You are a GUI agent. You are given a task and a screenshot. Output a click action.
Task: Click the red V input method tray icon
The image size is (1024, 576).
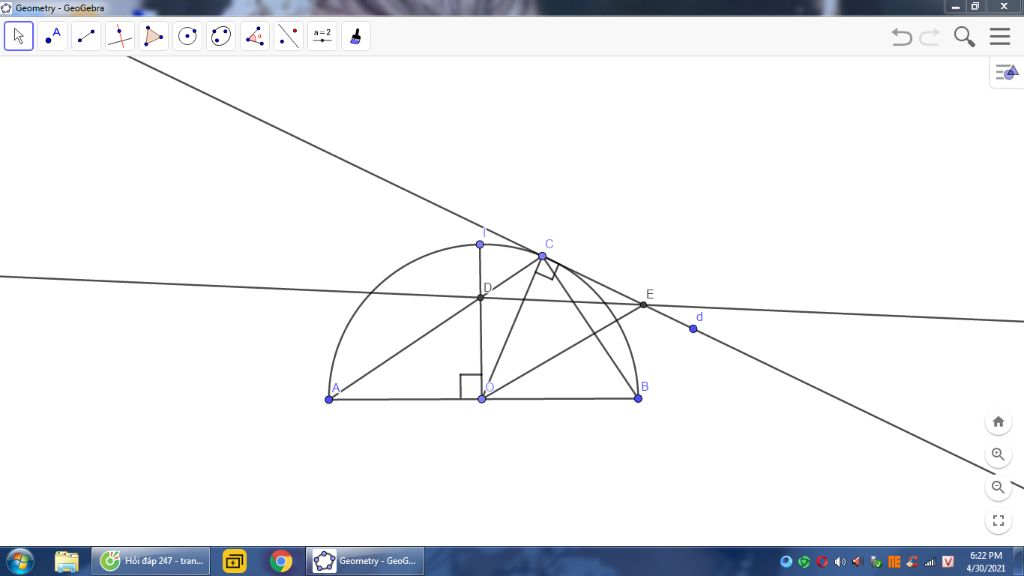click(x=948, y=562)
